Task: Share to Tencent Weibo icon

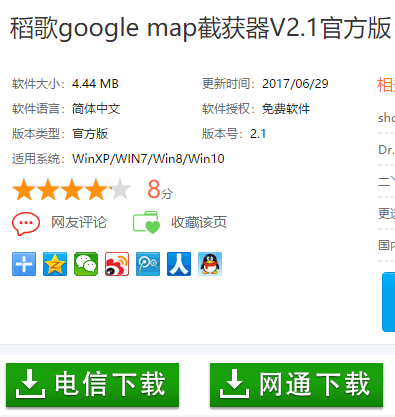Action: tap(148, 264)
